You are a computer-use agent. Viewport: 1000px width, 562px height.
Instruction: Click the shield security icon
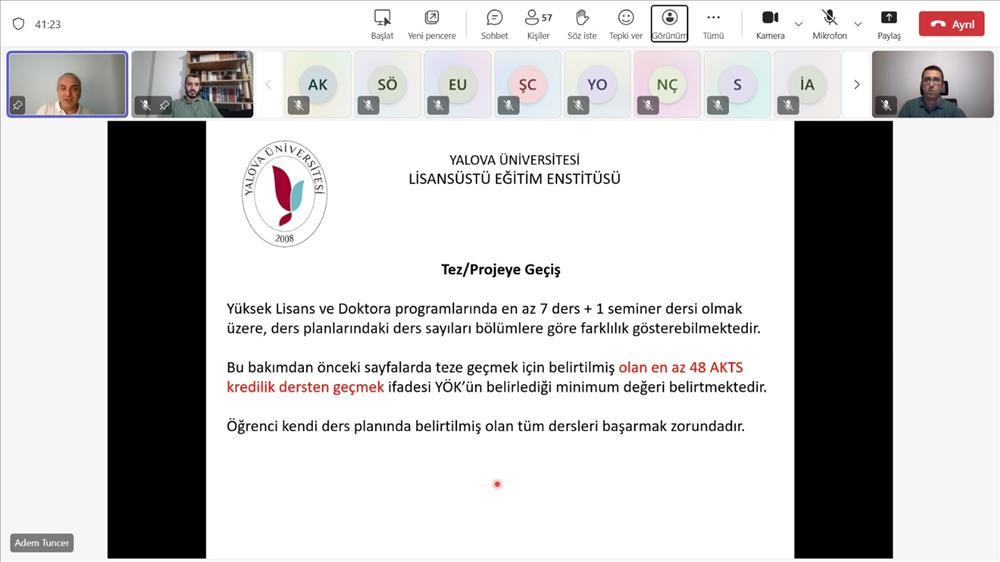point(18,24)
